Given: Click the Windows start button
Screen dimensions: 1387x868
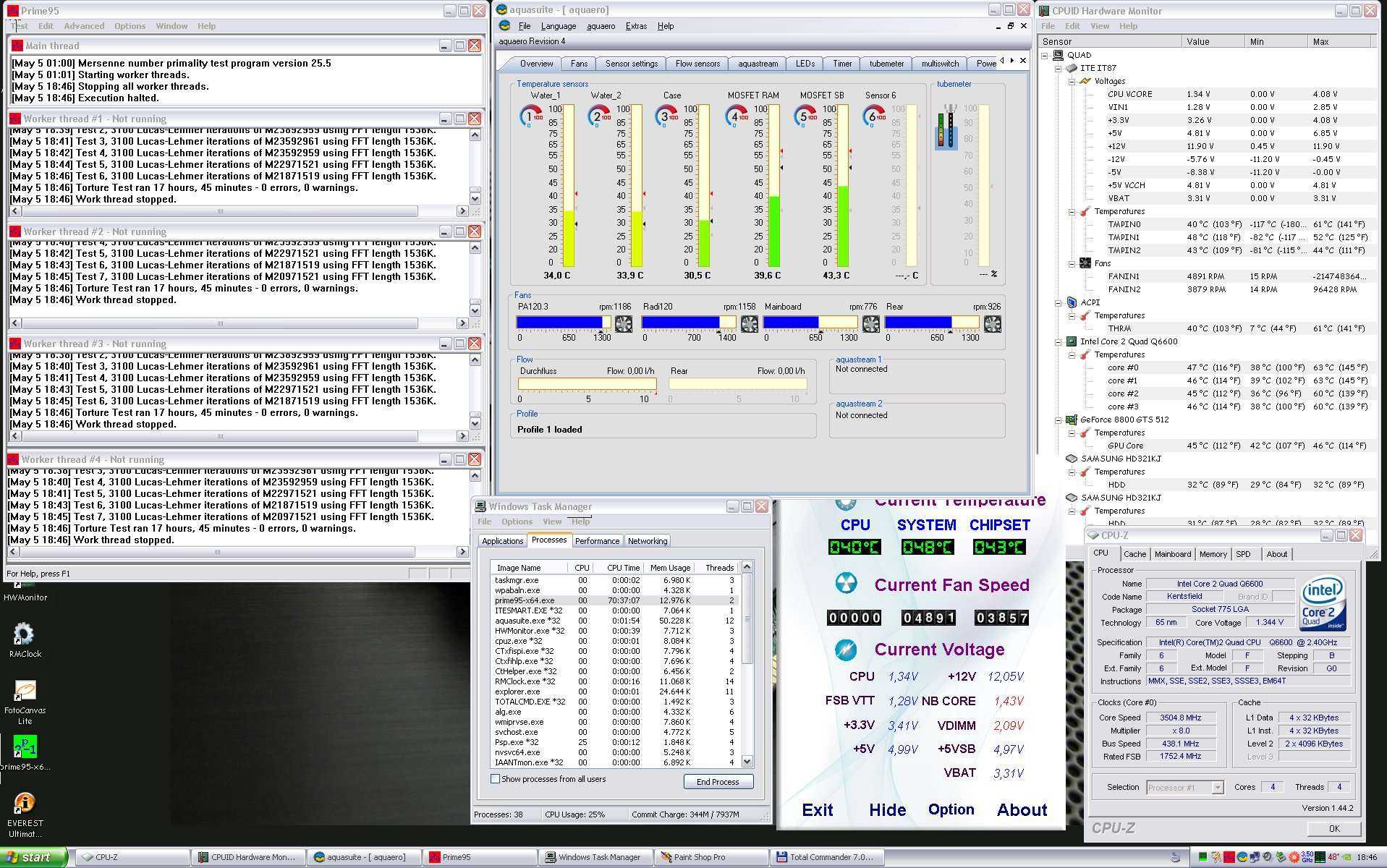Looking at the screenshot, I should (34, 857).
